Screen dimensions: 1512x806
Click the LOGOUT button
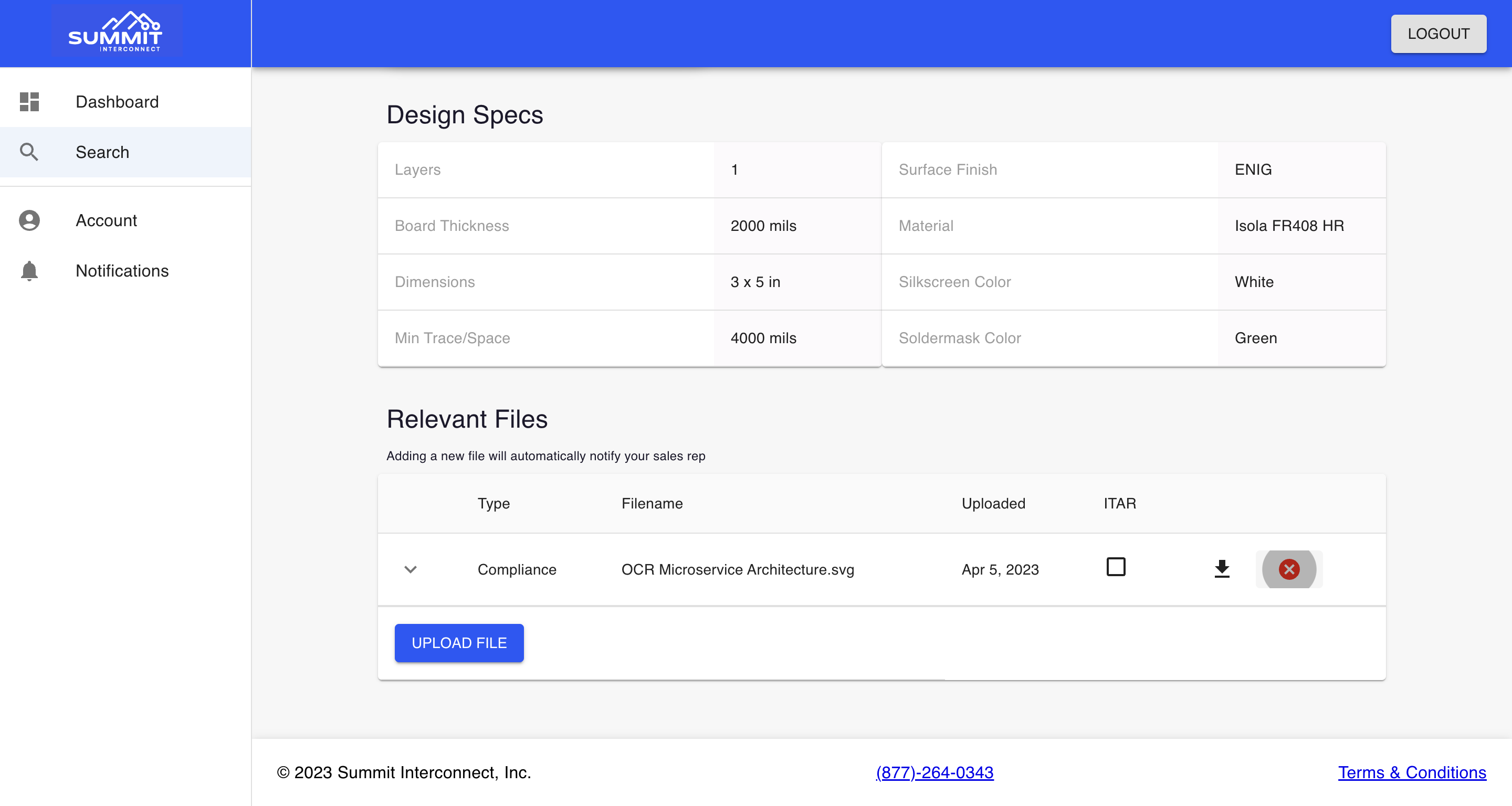[1438, 34]
